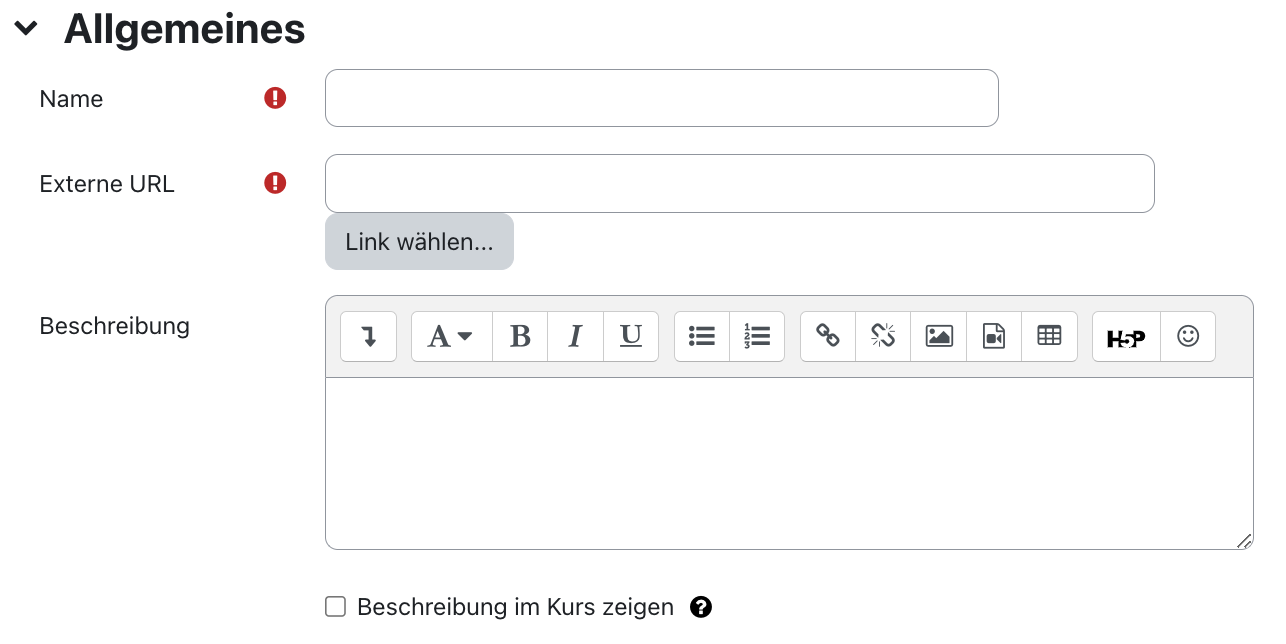Click the 'Link wählen...' button
Image resolution: width=1286 pixels, height=644 pixels.
[419, 241]
